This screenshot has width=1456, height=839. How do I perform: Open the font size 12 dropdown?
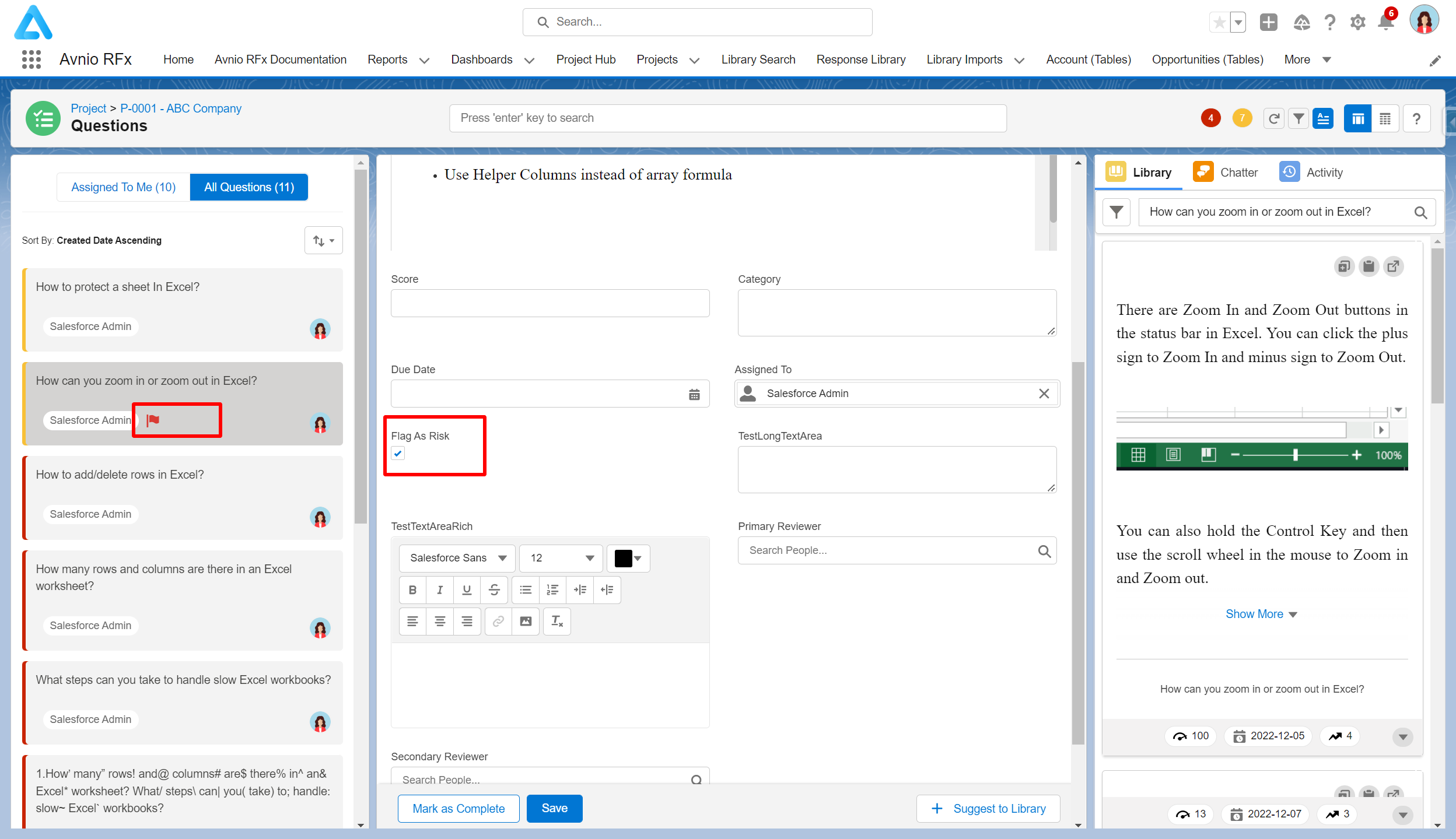(561, 559)
